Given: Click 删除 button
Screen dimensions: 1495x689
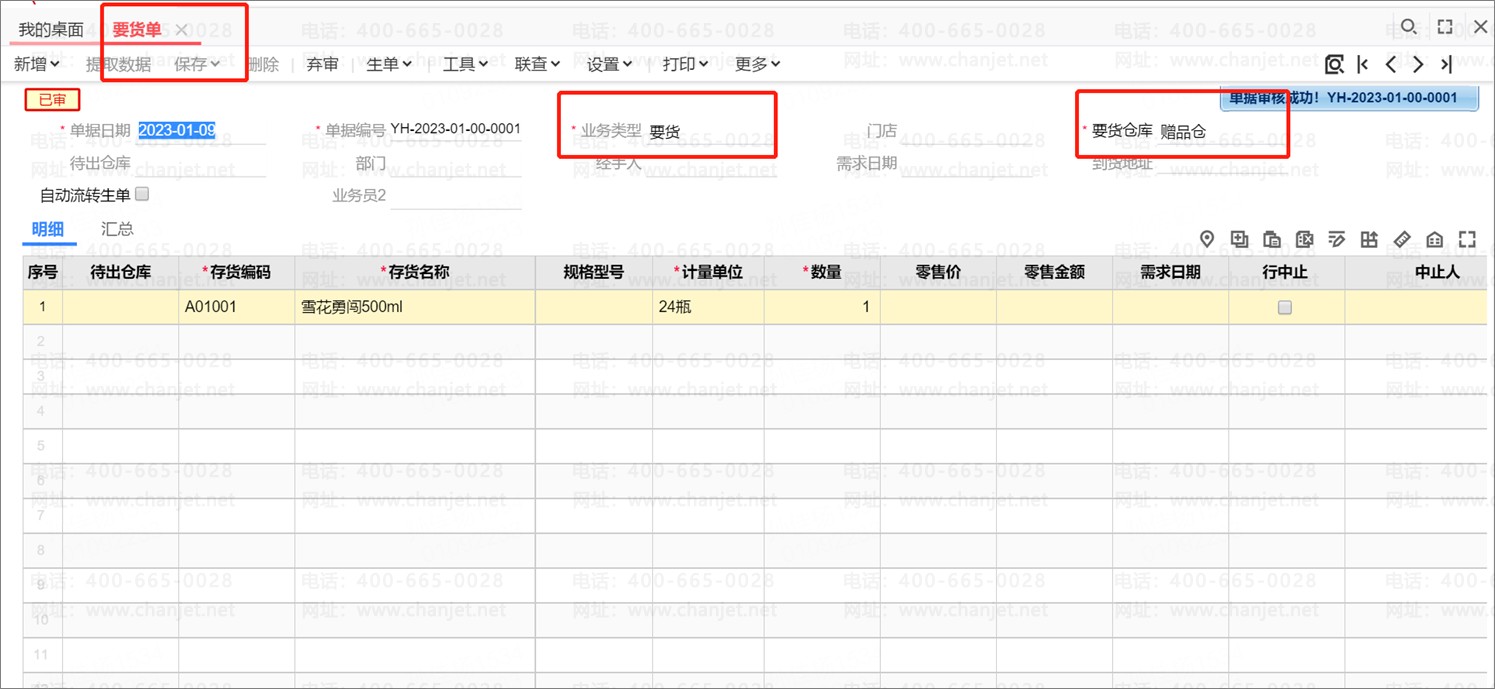Looking at the screenshot, I should [x=263, y=64].
